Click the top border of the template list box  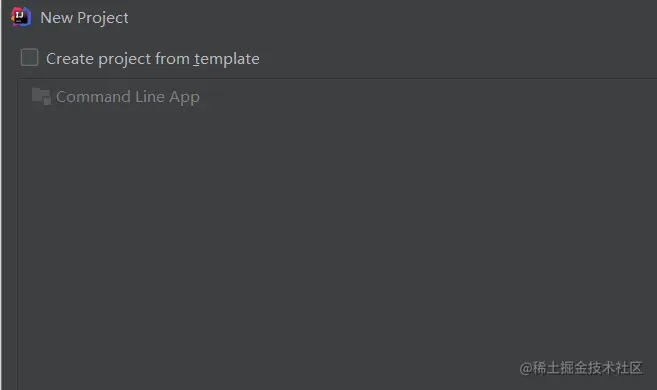pos(337,78)
